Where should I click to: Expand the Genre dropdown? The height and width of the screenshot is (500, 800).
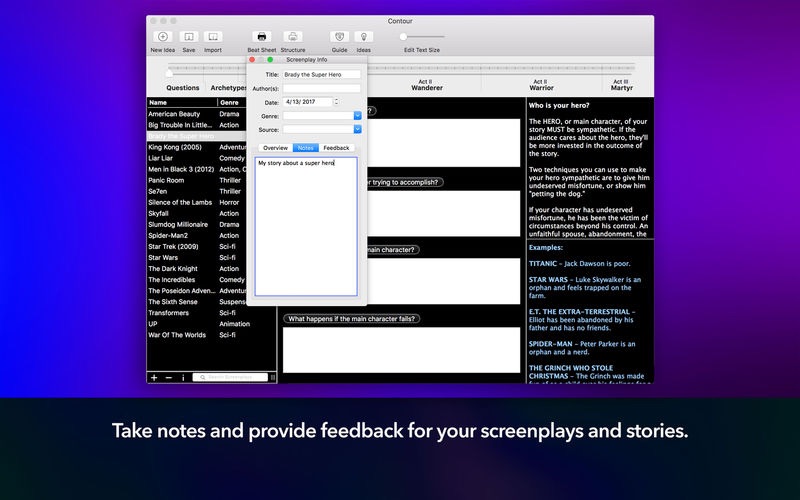pyautogui.click(x=358, y=116)
